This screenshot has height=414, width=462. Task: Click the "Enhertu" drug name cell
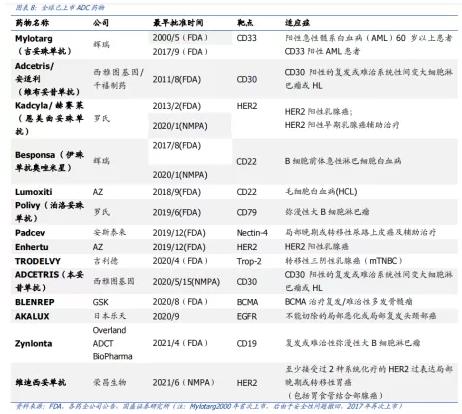coord(32,247)
